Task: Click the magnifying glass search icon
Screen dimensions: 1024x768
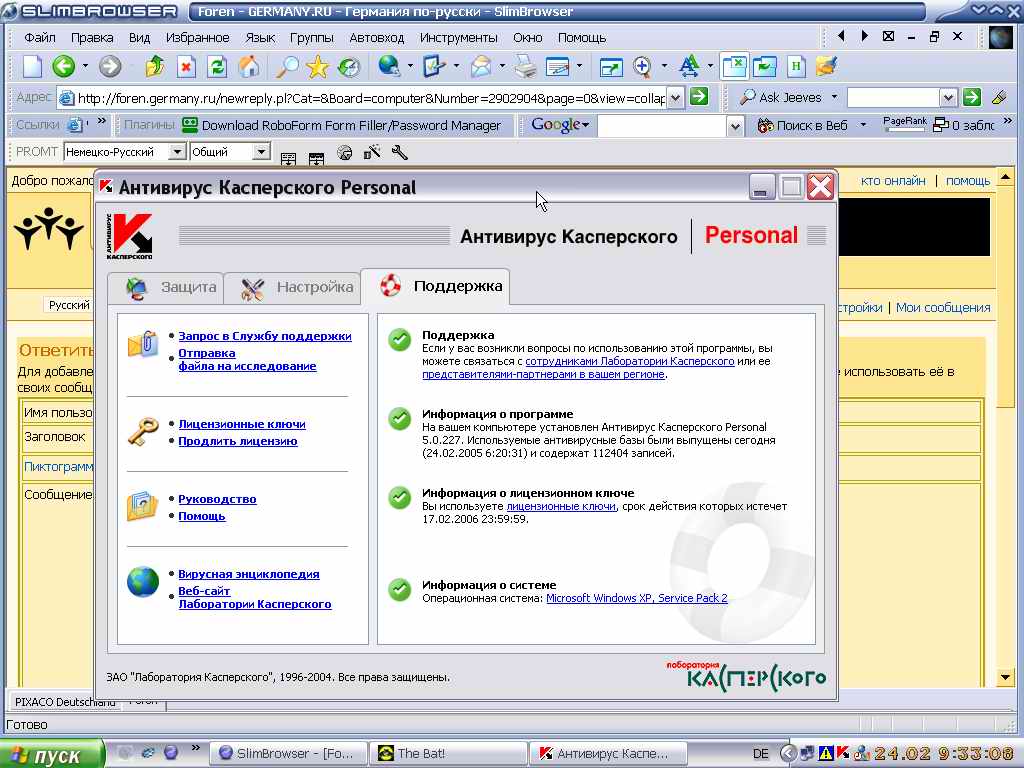Action: (287, 67)
